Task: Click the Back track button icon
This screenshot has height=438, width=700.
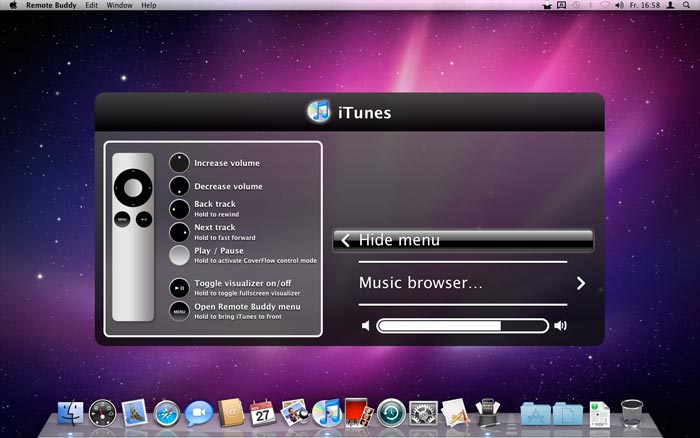Action: point(179,209)
